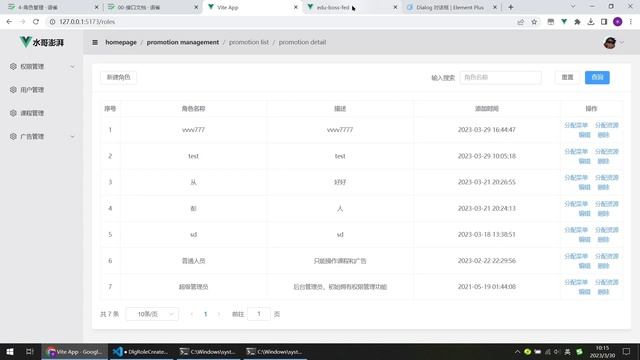Go to the next page arrow
Screen dimensions: 640x360
(219, 314)
